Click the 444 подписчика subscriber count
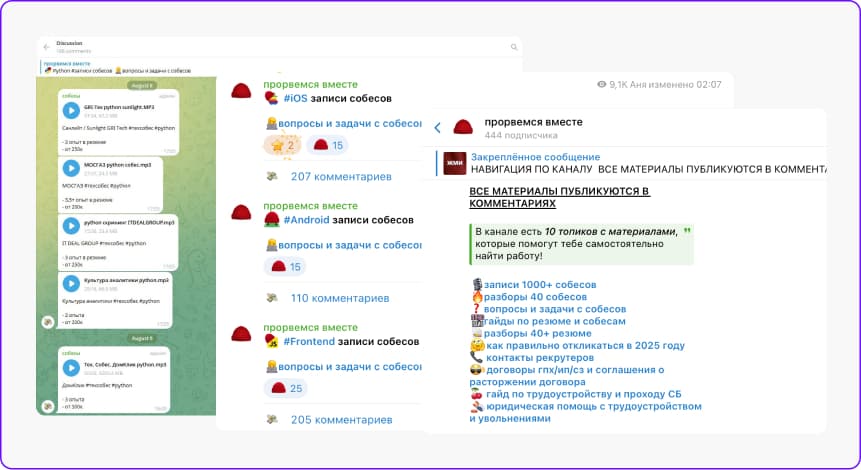 (521, 135)
